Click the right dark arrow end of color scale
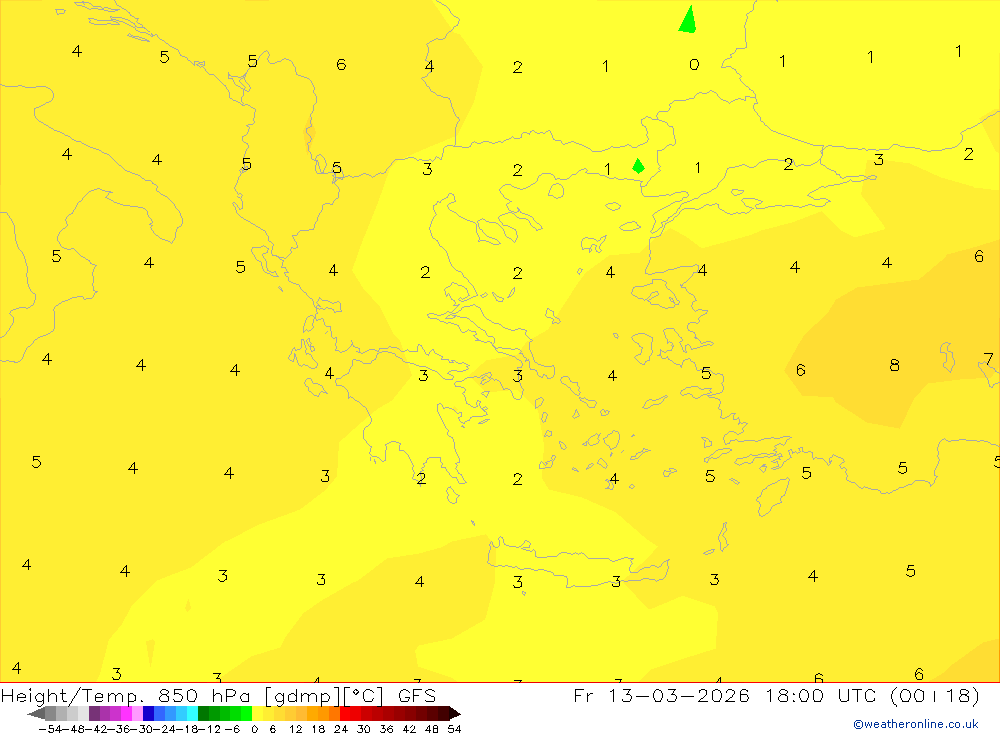 (x=455, y=714)
